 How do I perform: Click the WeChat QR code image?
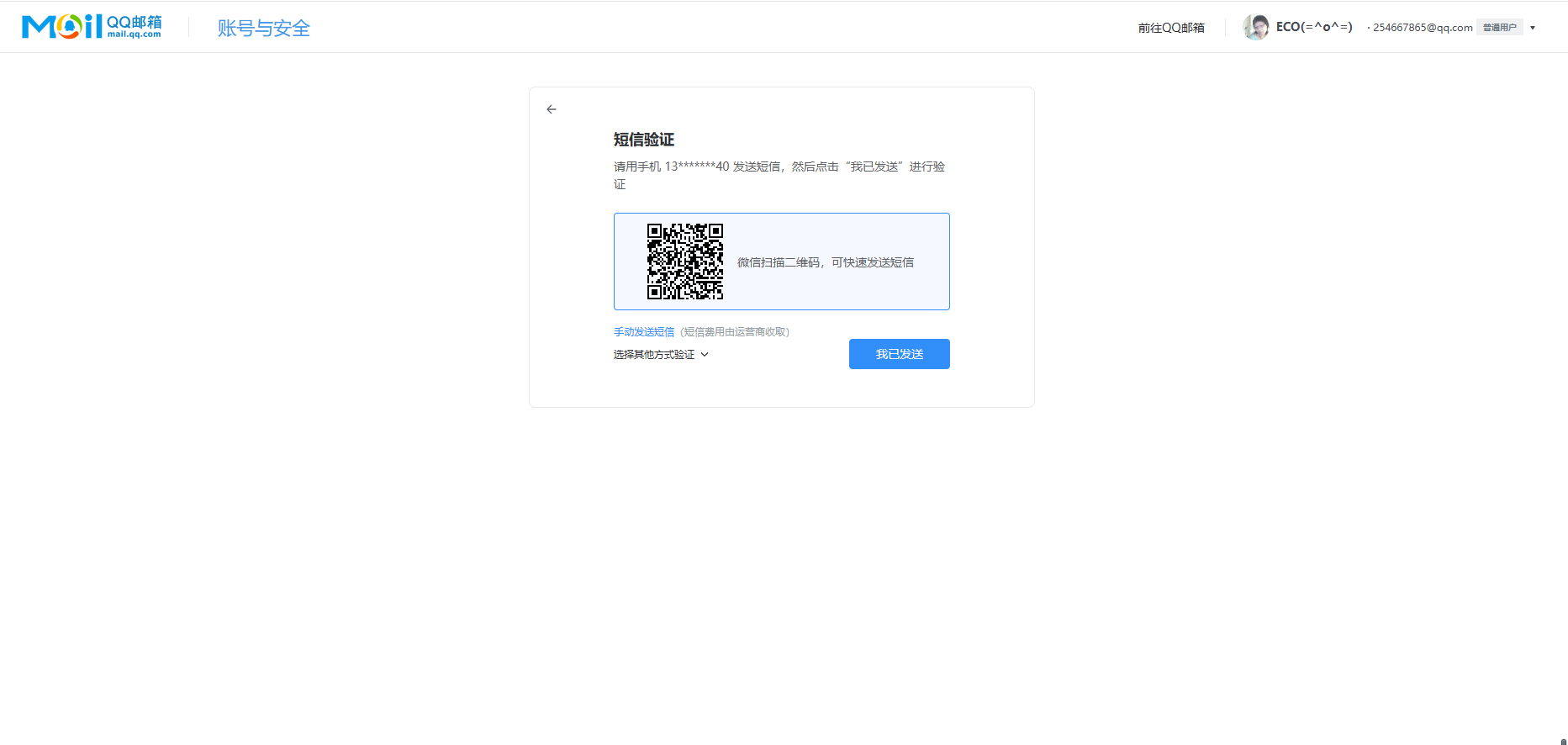coord(684,262)
